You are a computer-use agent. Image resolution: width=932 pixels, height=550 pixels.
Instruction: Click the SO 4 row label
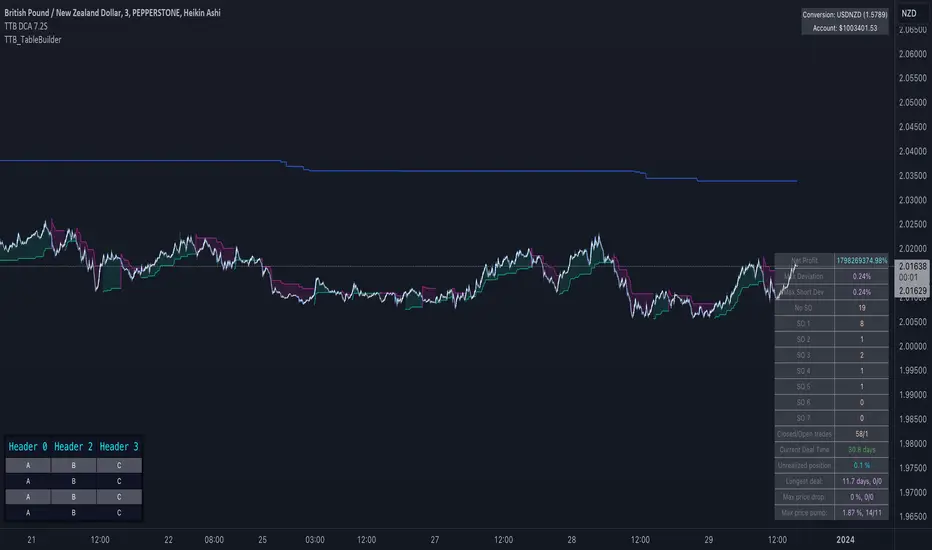[804, 371]
